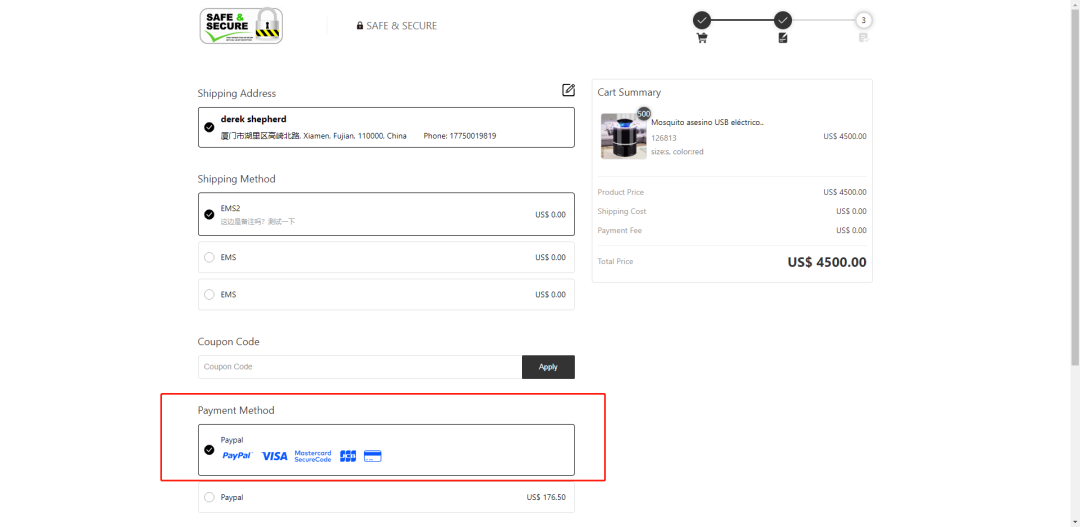Screen dimensions: 1080x527
Task: Click the generic credit card icon
Action: [373, 456]
